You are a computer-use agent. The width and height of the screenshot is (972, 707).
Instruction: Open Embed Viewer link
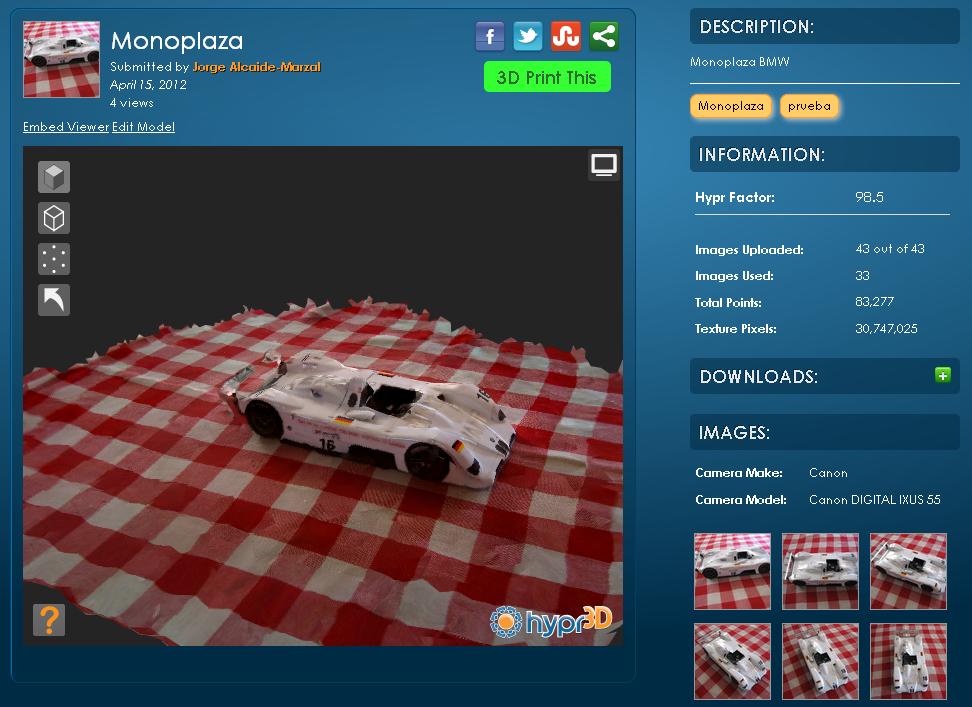[x=66, y=127]
